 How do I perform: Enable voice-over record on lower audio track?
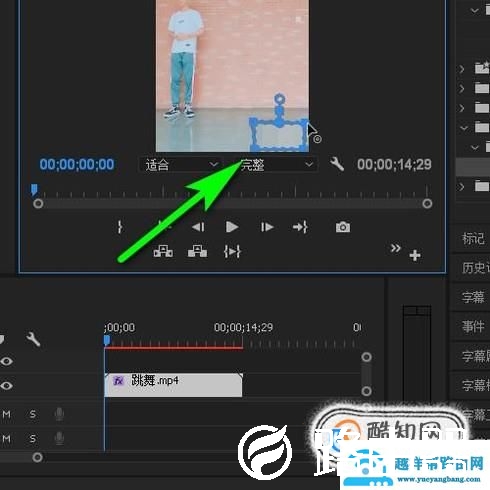tap(59, 439)
